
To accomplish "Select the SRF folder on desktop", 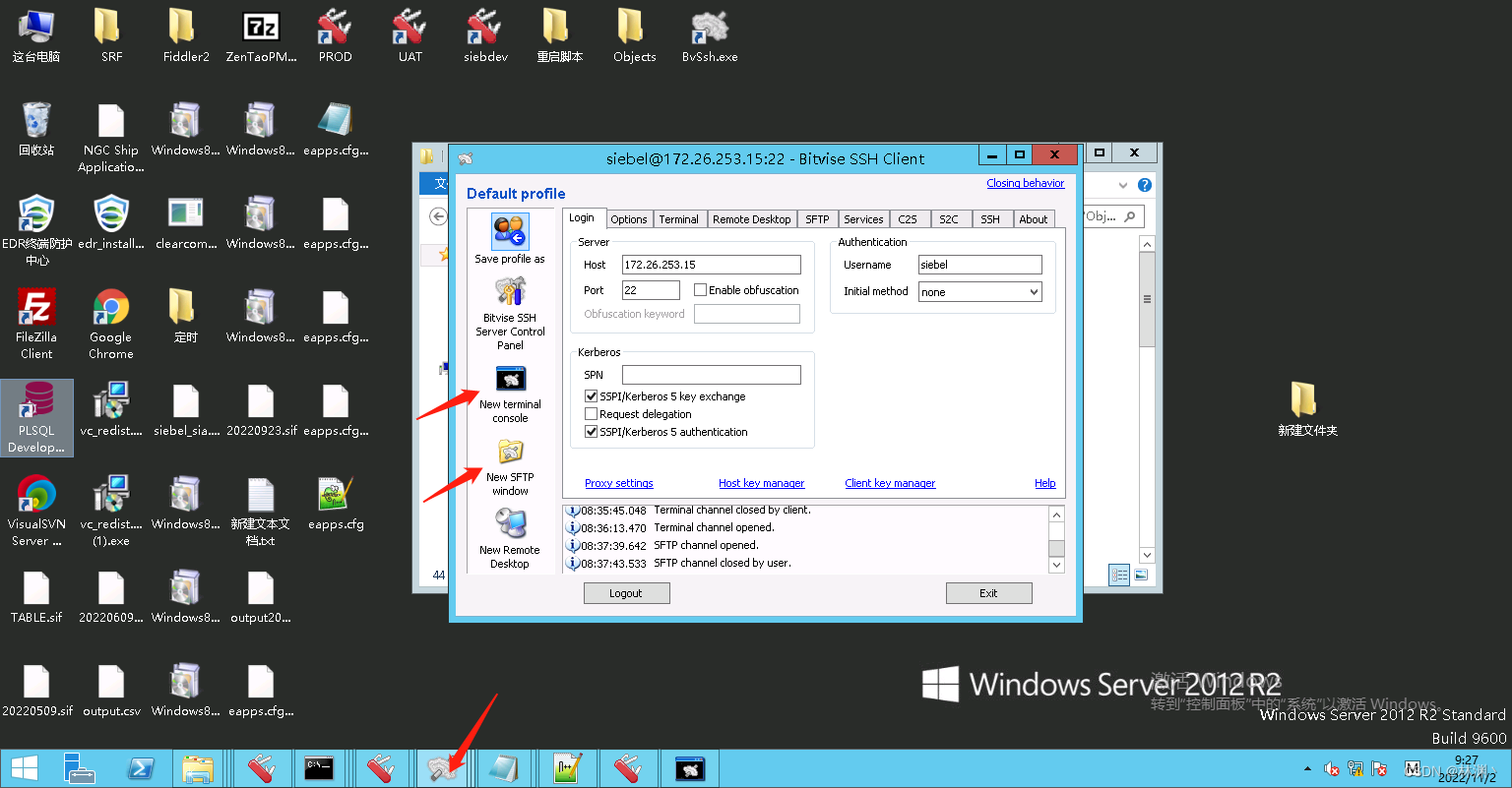I will tap(111, 35).
